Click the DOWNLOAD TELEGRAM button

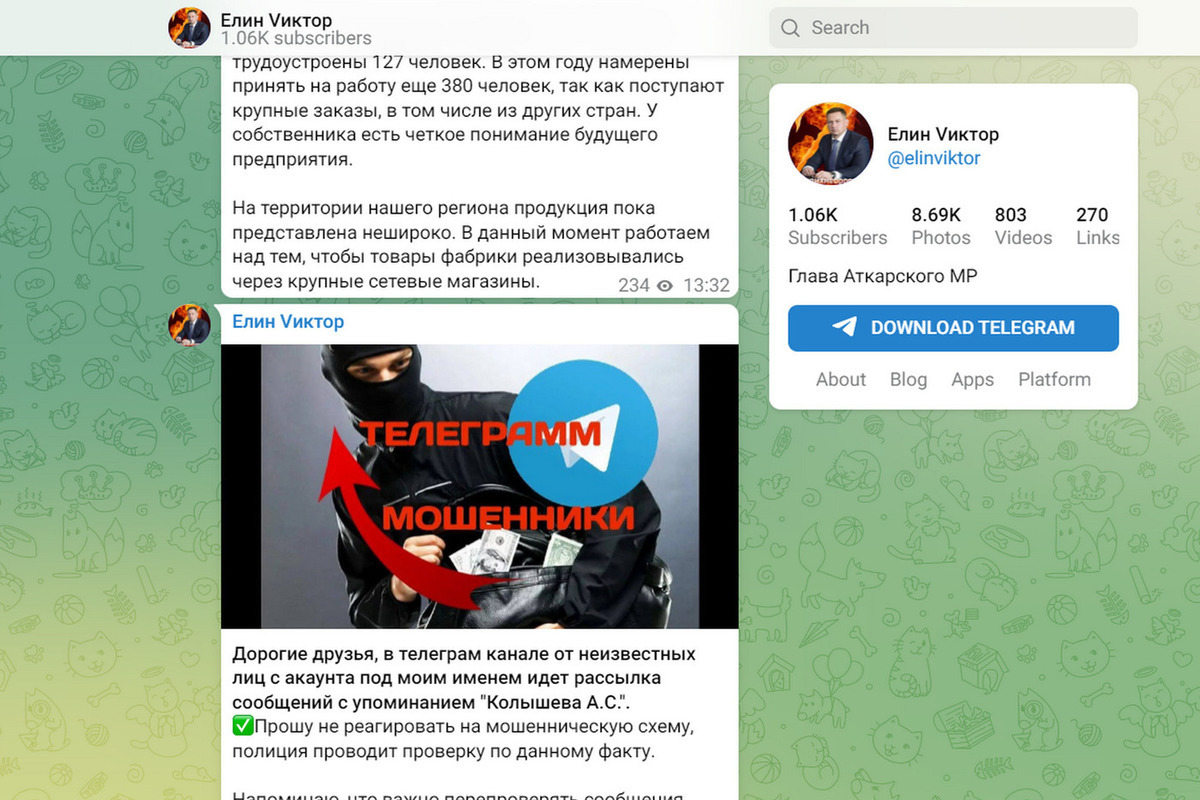point(953,328)
